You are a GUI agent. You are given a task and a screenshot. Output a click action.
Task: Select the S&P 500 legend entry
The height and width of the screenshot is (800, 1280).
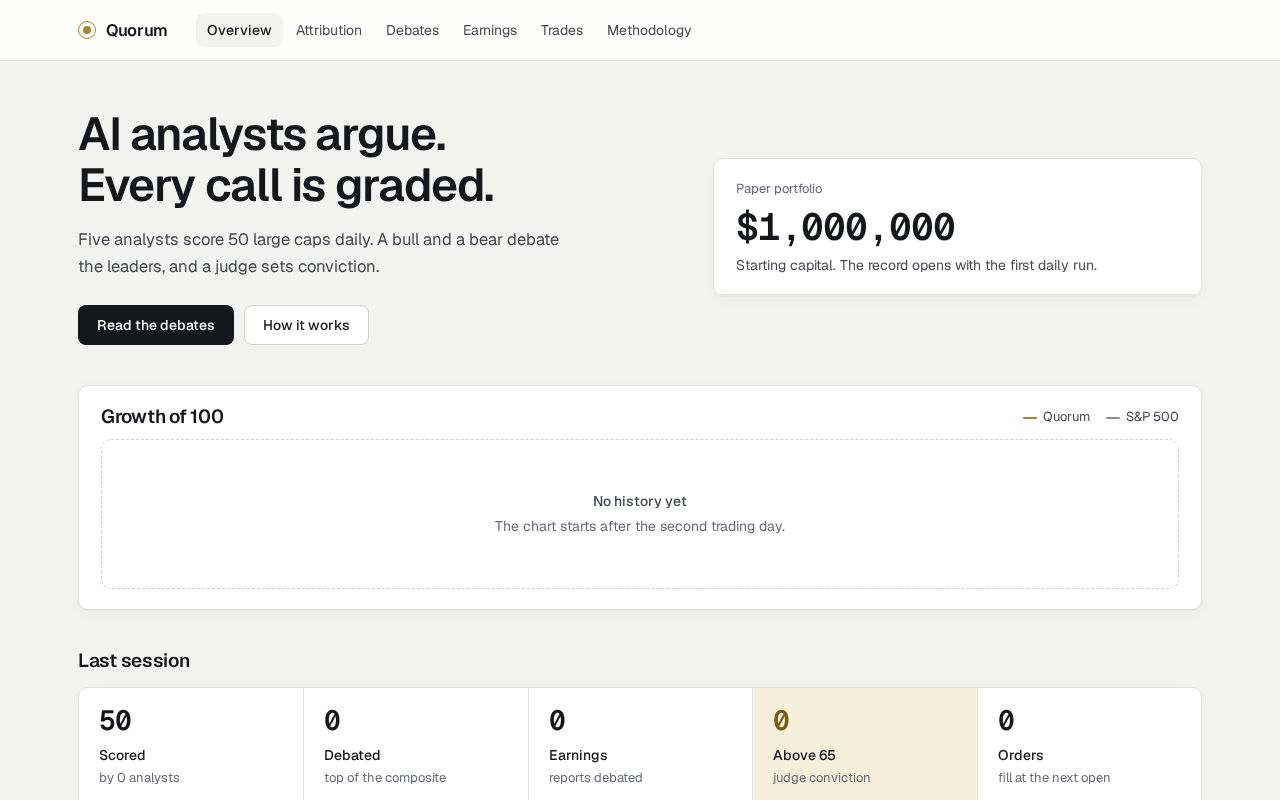1142,417
